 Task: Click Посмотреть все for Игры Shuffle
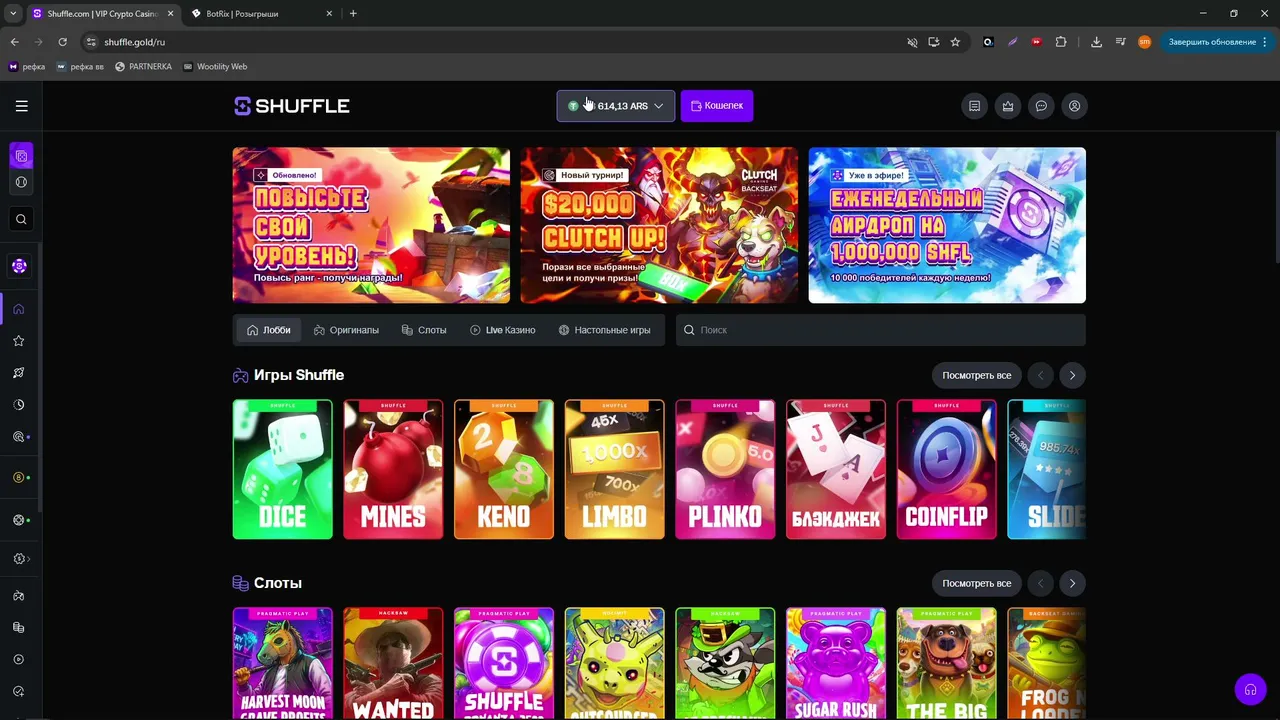tap(976, 375)
